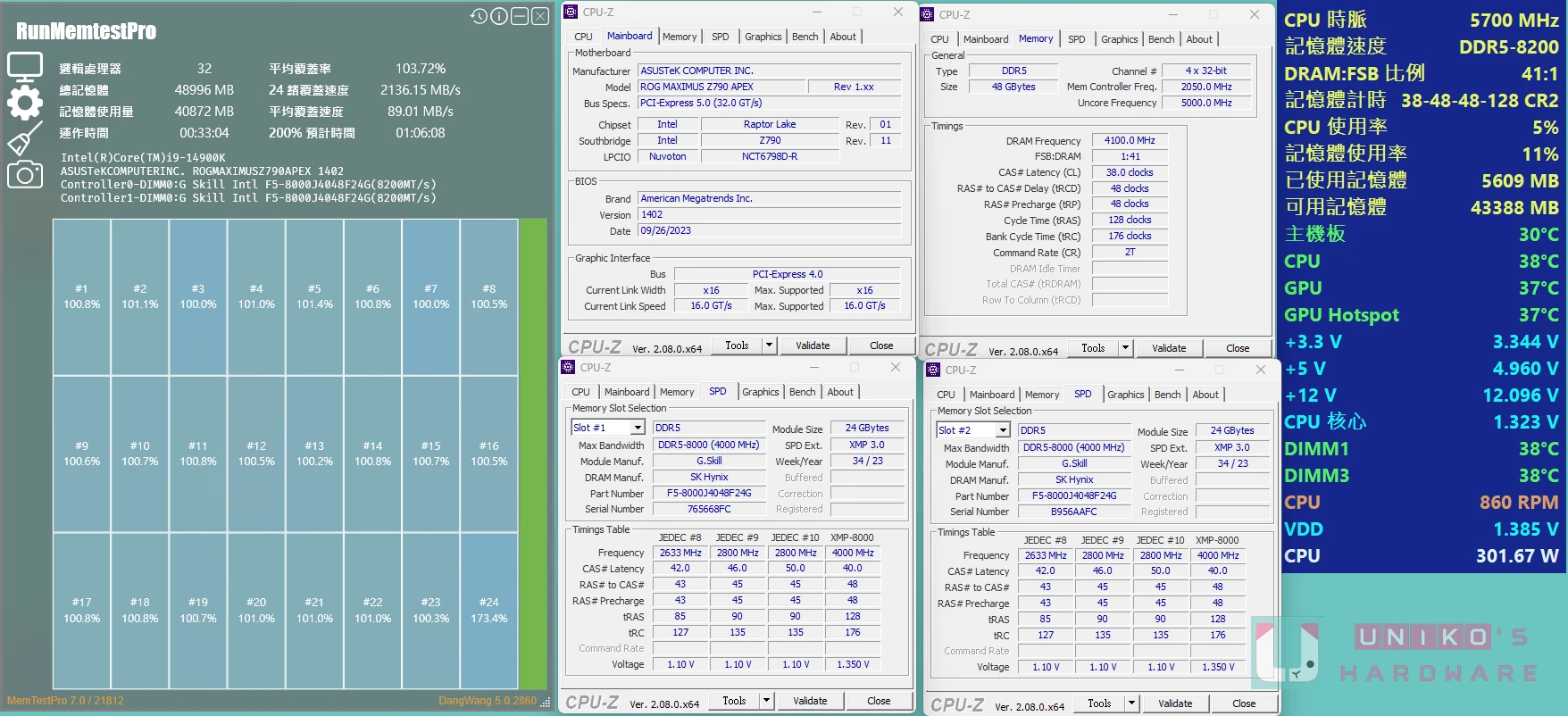
Task: Click the Rev 1.xx field in Mainboard window
Action: 854,87
